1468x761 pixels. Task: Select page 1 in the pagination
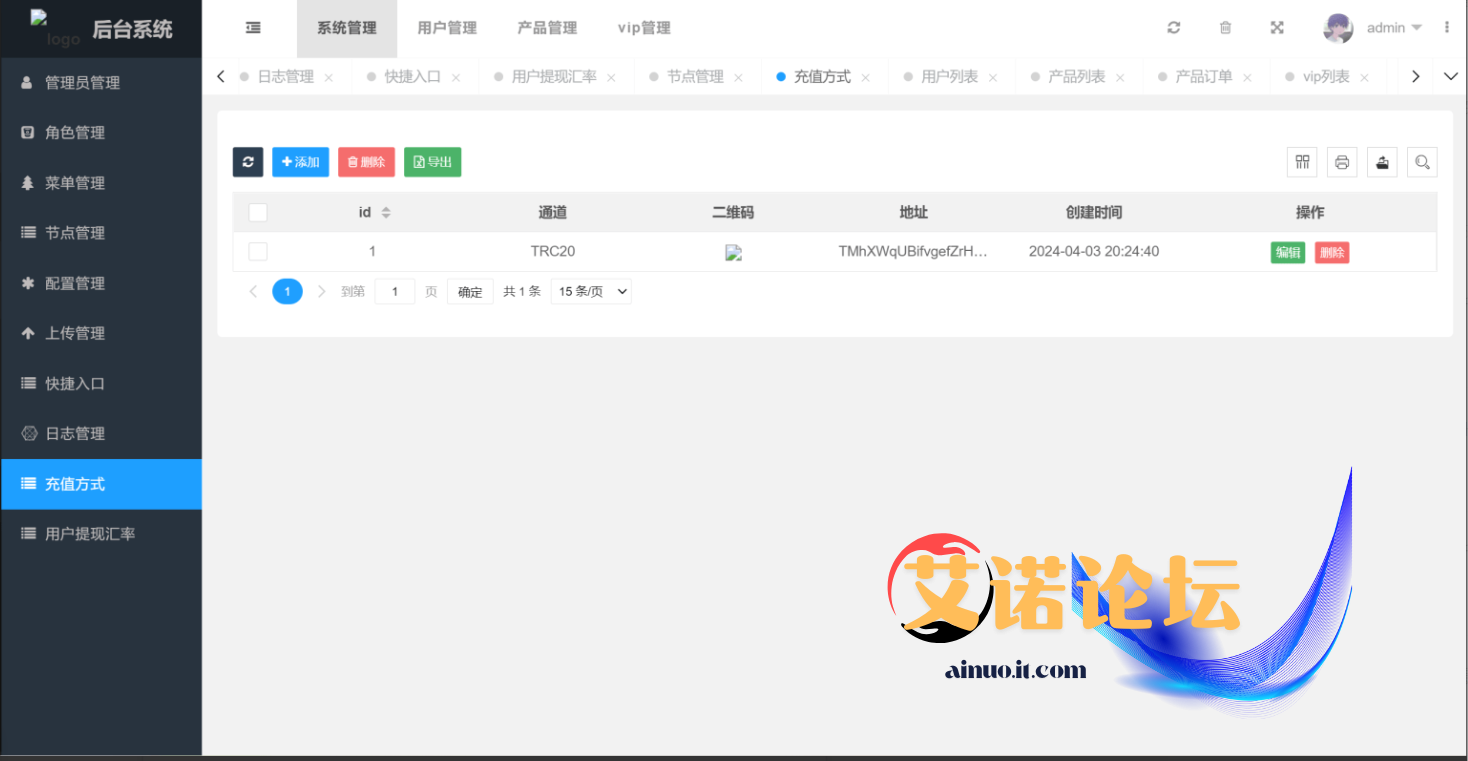pyautogui.click(x=287, y=291)
